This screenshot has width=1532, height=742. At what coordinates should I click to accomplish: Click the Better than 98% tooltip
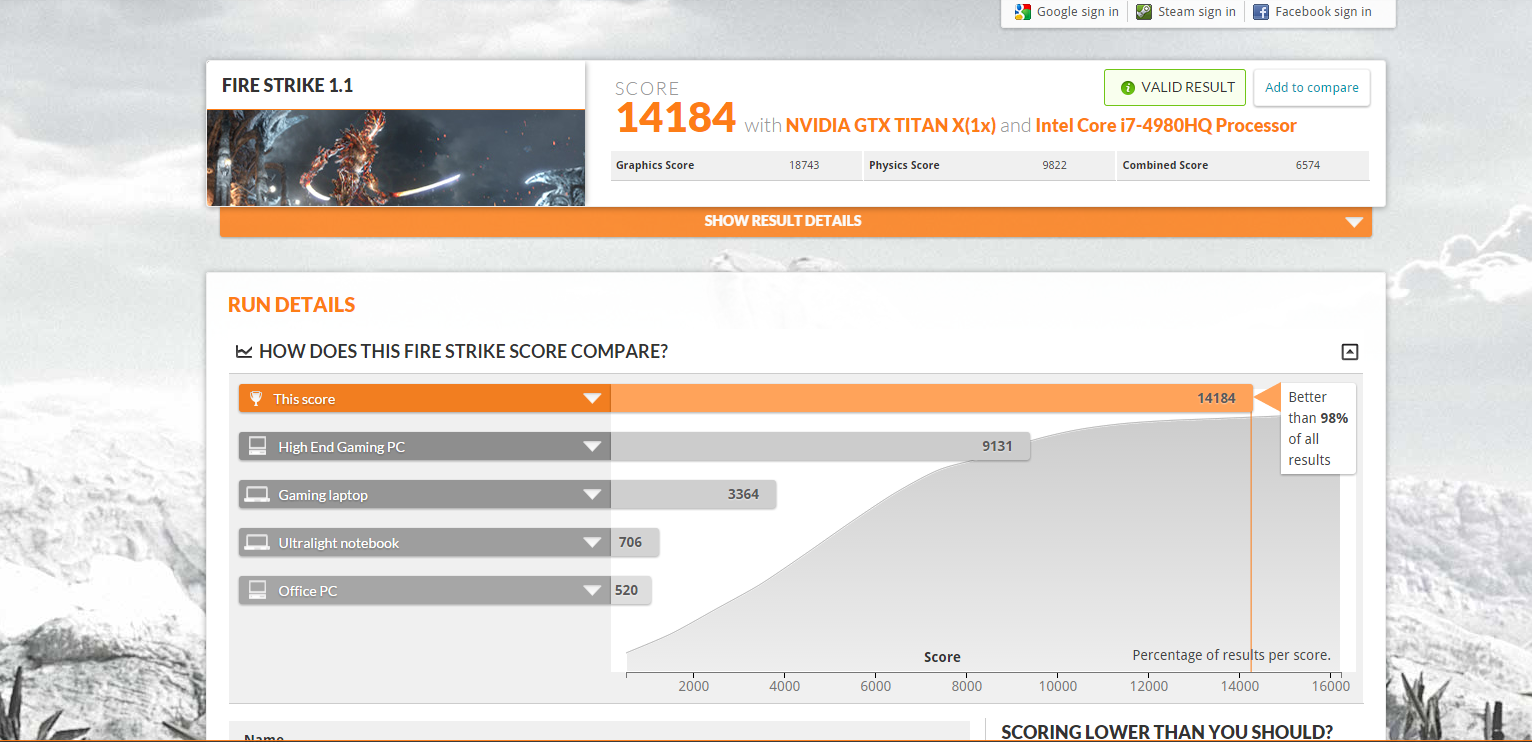pos(1318,428)
